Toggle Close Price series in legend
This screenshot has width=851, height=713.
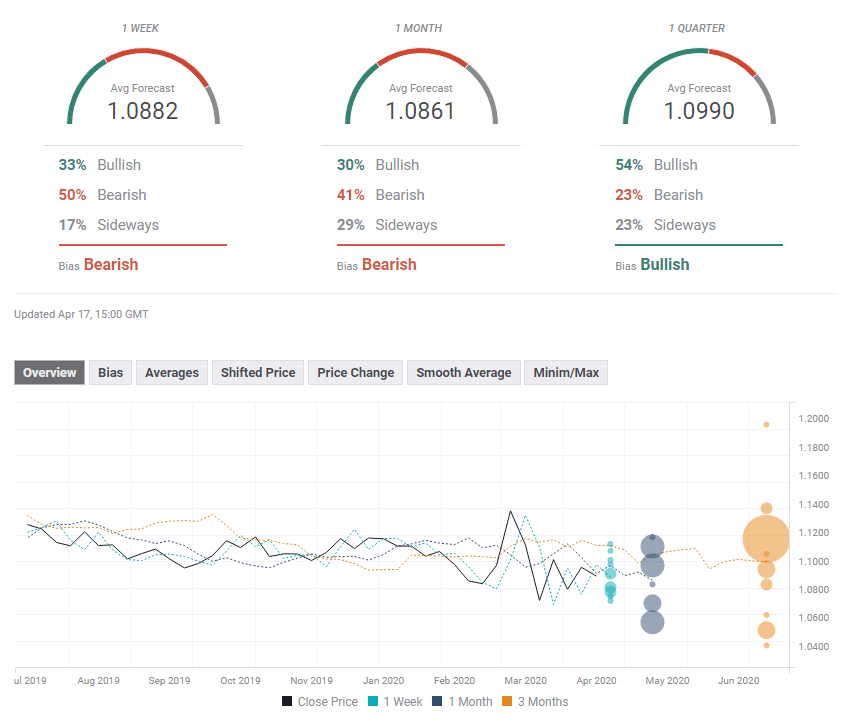[x=319, y=702]
